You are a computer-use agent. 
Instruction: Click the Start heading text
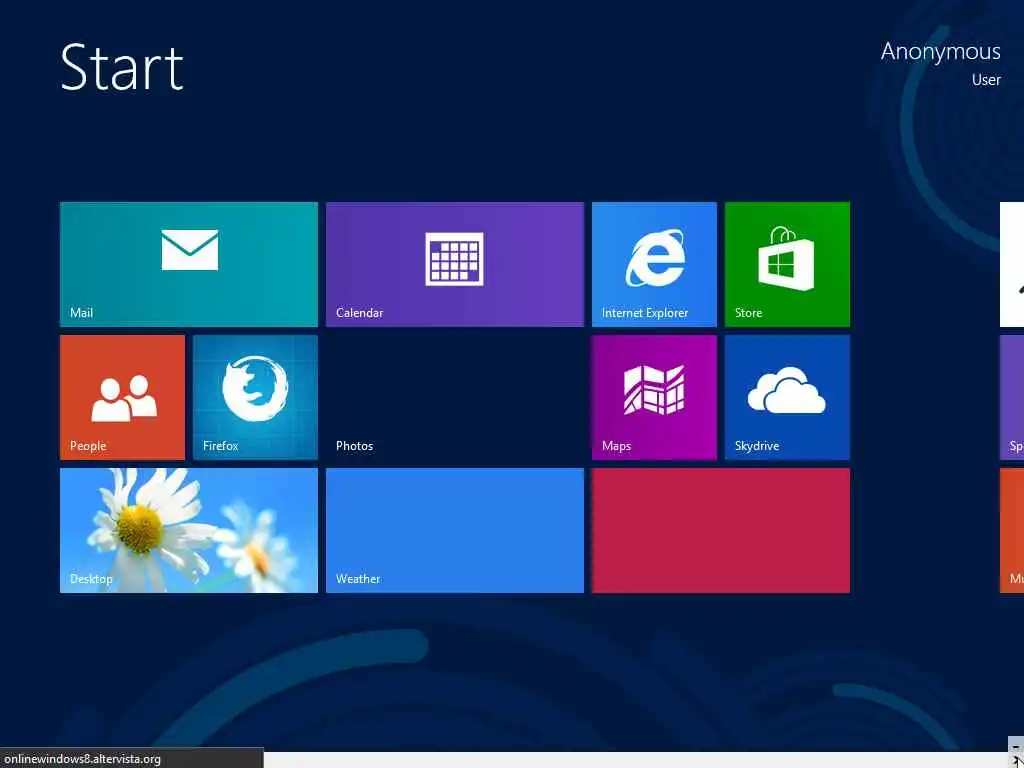tap(122, 67)
